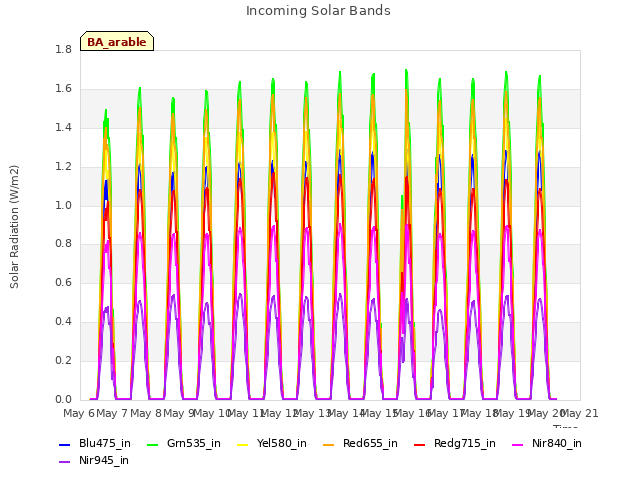Select the Redg715_in legend label
Image resolution: width=640 pixels, height=480 pixels.
pos(465,443)
